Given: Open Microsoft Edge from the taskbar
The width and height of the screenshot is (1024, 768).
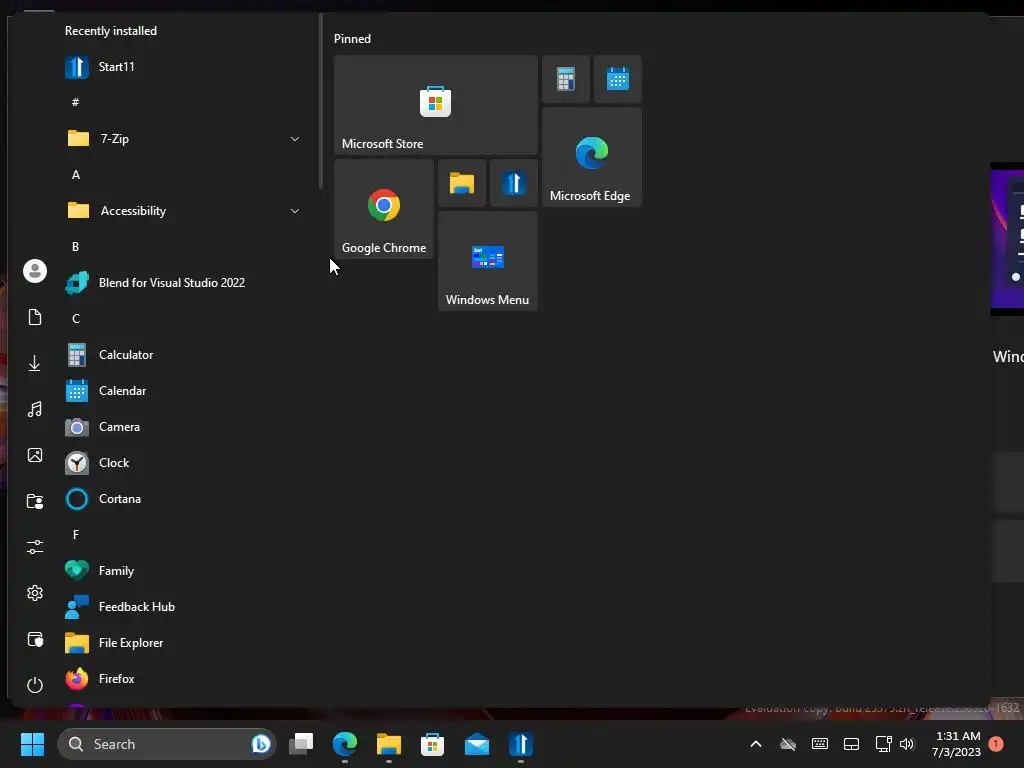Looking at the screenshot, I should [x=345, y=744].
